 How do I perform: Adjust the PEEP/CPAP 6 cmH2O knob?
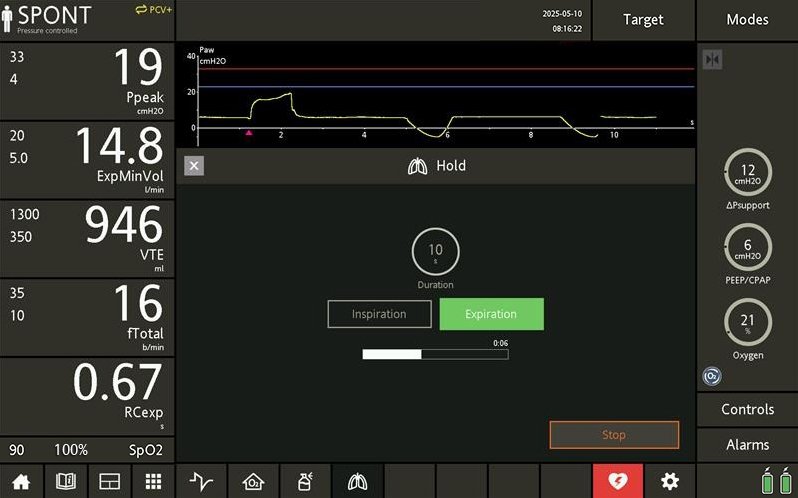pyautogui.click(x=748, y=247)
